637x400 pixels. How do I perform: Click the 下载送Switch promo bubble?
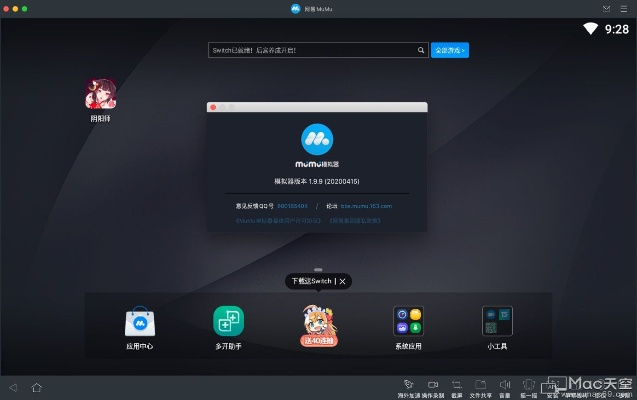[312, 281]
